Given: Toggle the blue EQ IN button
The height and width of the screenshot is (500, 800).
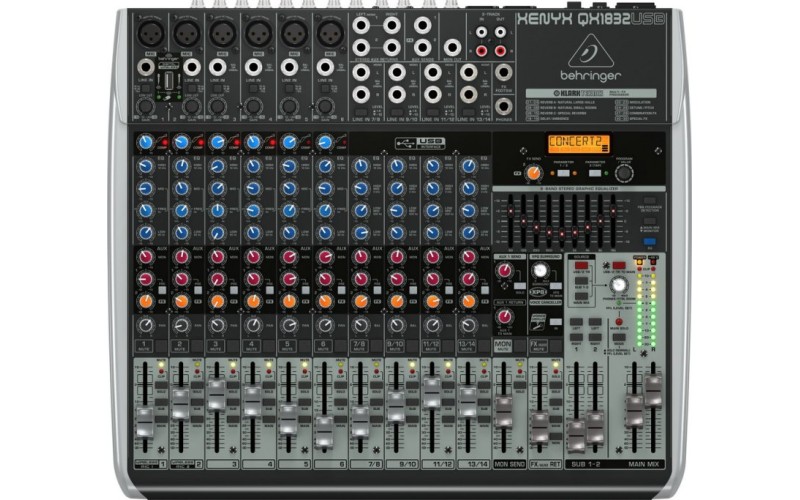Looking at the screenshot, I should pyautogui.click(x=650, y=242).
